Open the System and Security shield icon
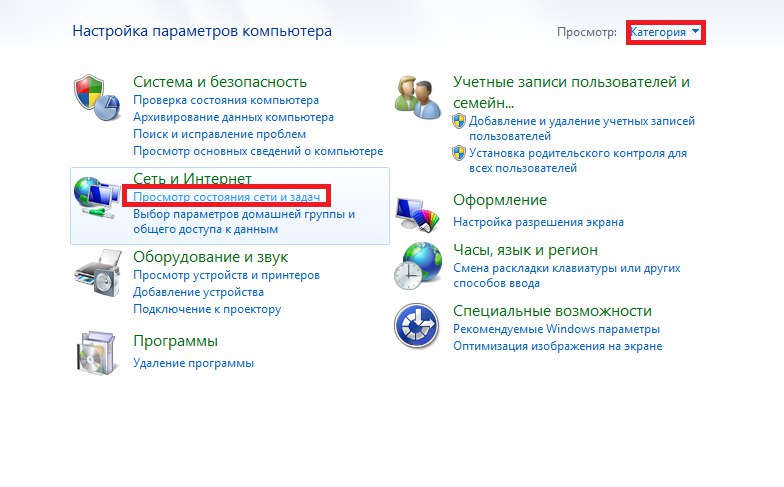Screen dimensions: 784x487 point(98,98)
